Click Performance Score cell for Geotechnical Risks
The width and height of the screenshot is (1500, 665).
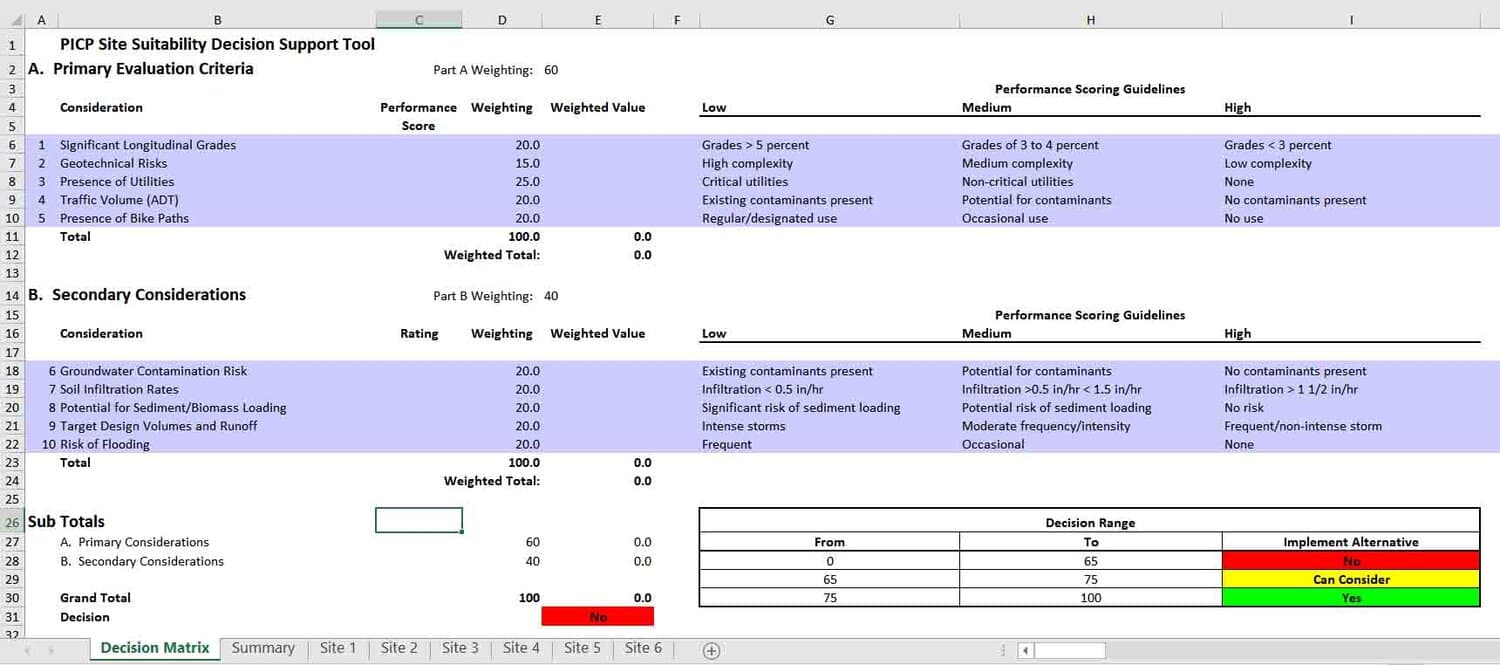point(418,164)
